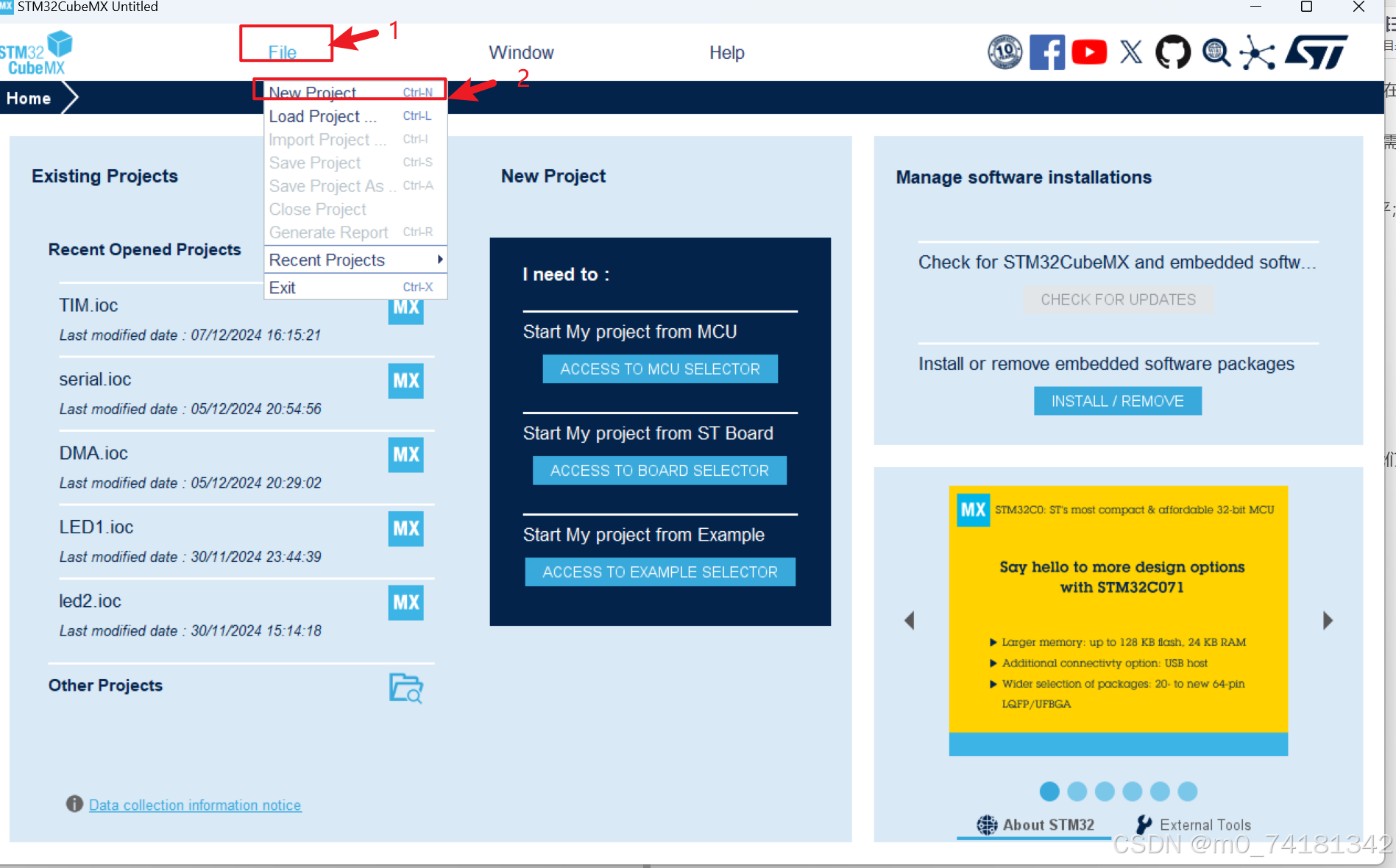Select the sixth carousel dot
1396x868 pixels.
(1188, 791)
